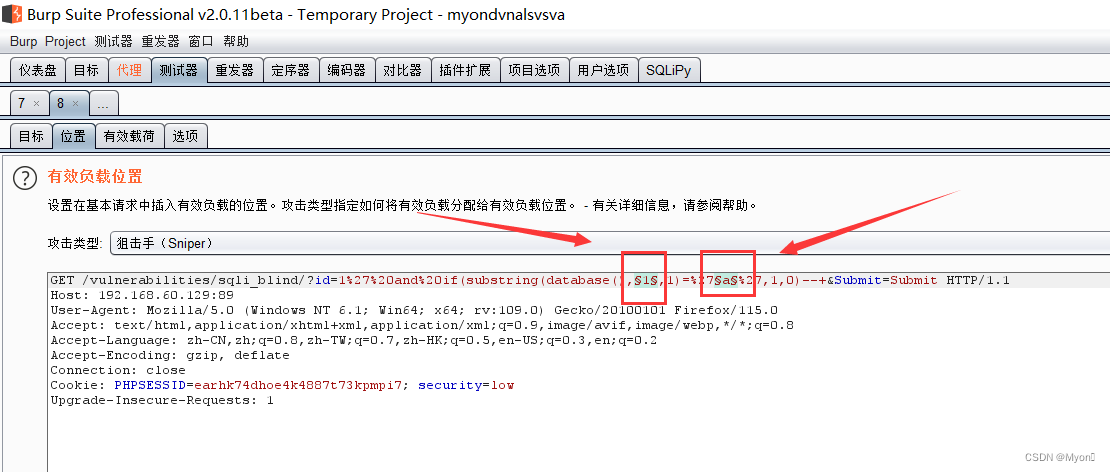
Task: Open the 攻击类型 Sniper dropdown
Action: click(609, 243)
